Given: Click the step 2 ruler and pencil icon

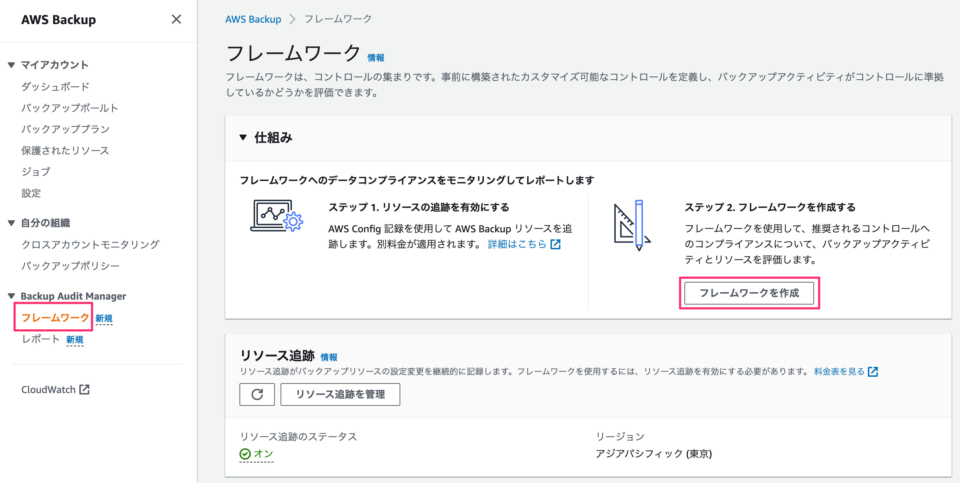Looking at the screenshot, I should [x=632, y=225].
